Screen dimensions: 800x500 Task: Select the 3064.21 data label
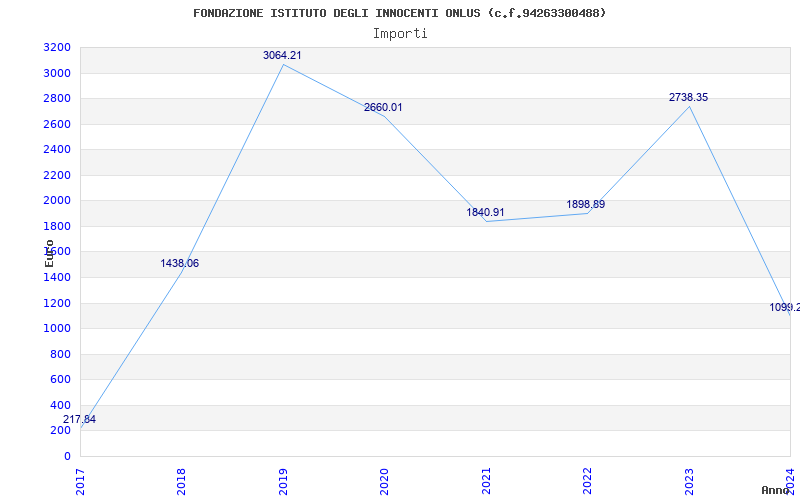282,55
